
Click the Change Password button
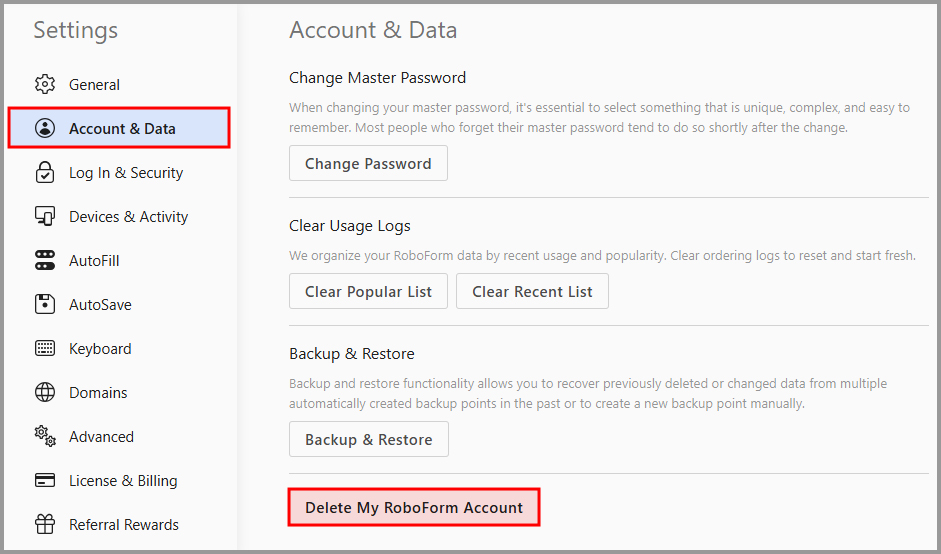pyautogui.click(x=368, y=163)
